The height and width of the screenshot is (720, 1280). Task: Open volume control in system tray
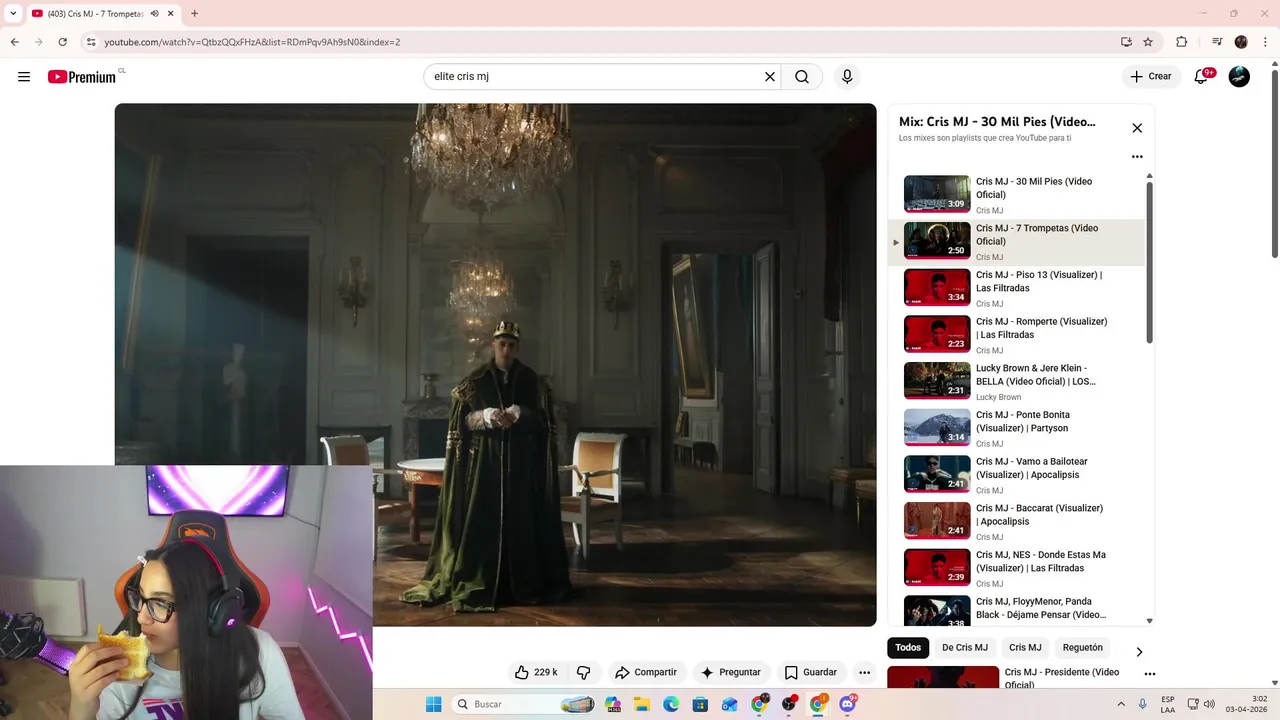point(1210,704)
